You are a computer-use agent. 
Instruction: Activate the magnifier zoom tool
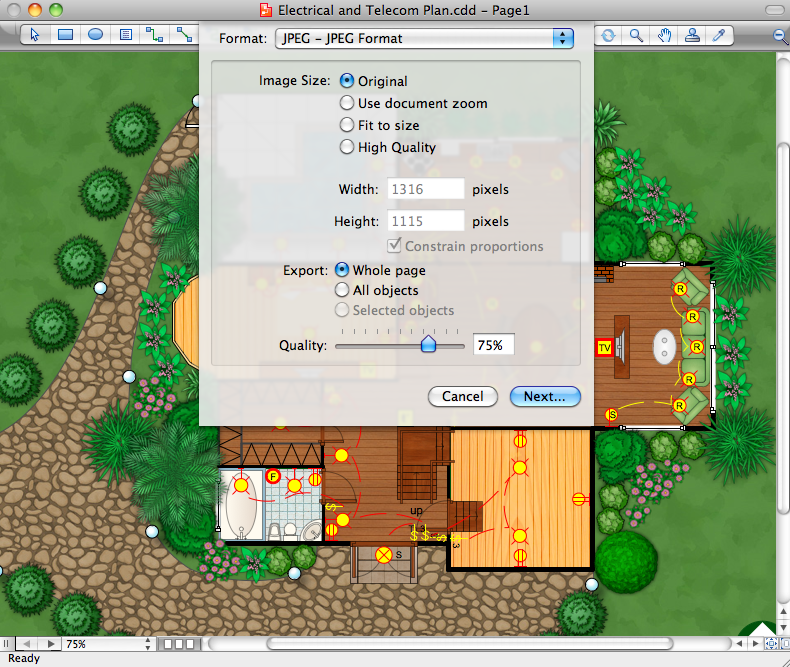[x=636, y=35]
